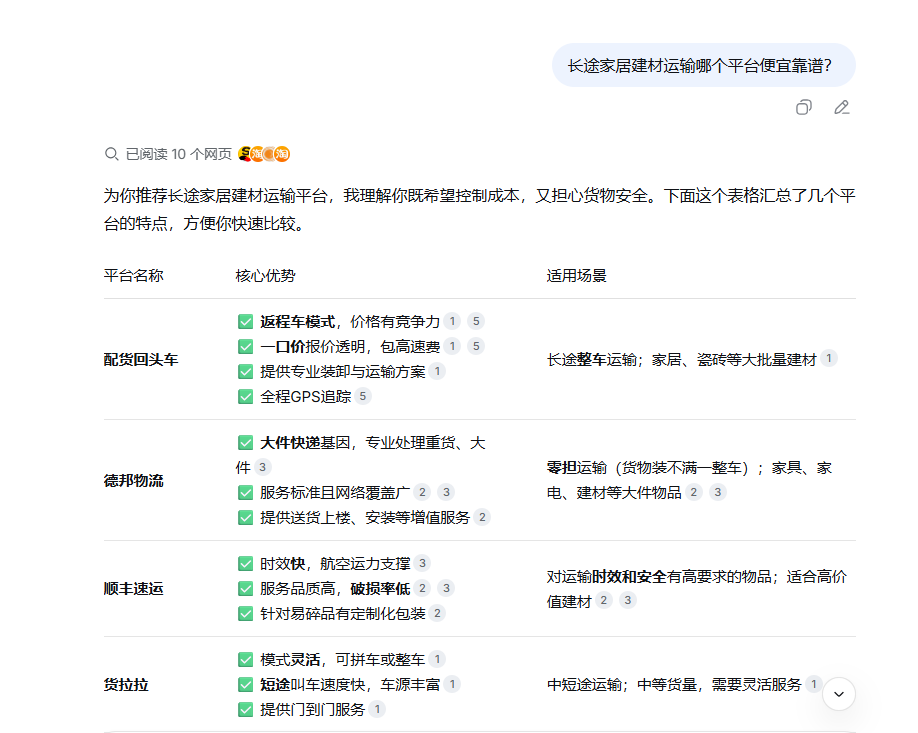Open citation 2 after '安装等增值服务'
This screenshot has height=733, width=918.
pos(482,517)
